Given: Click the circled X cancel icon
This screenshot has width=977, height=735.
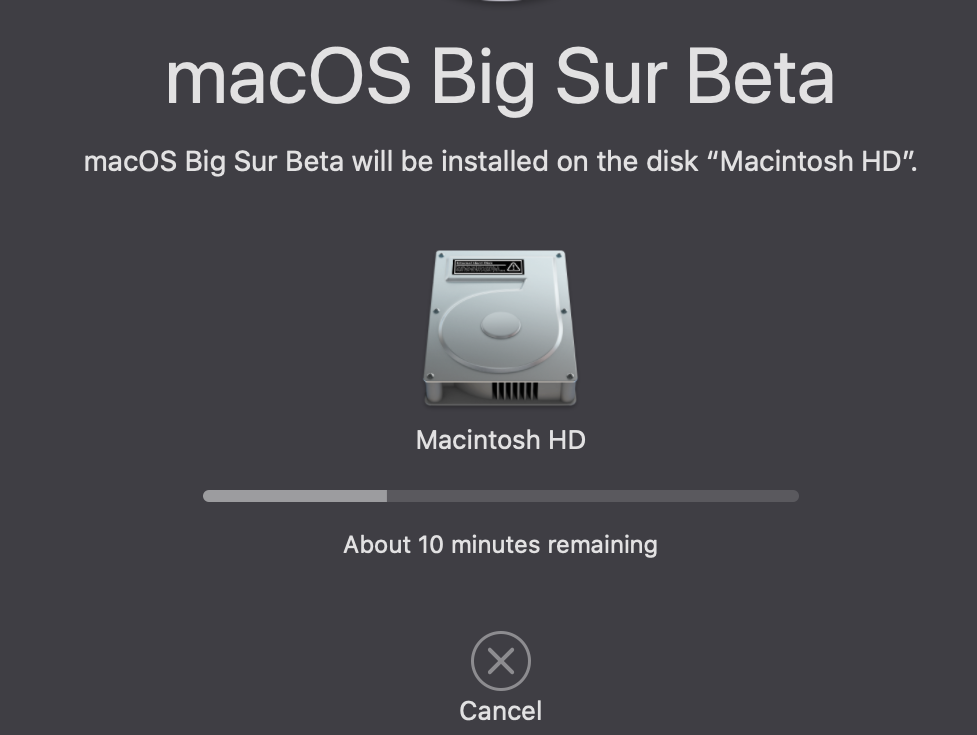Looking at the screenshot, I should pyautogui.click(x=501, y=661).
